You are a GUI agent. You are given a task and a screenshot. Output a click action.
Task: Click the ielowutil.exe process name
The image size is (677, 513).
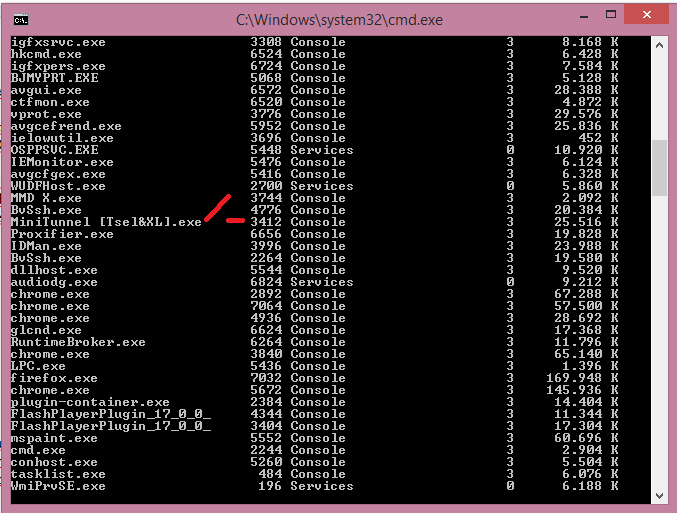62,138
